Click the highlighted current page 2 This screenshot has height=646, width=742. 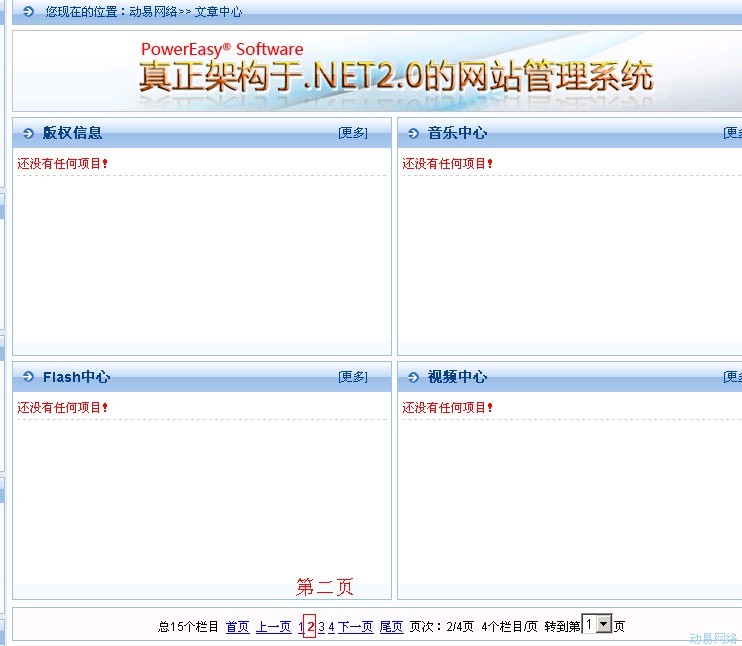310,627
